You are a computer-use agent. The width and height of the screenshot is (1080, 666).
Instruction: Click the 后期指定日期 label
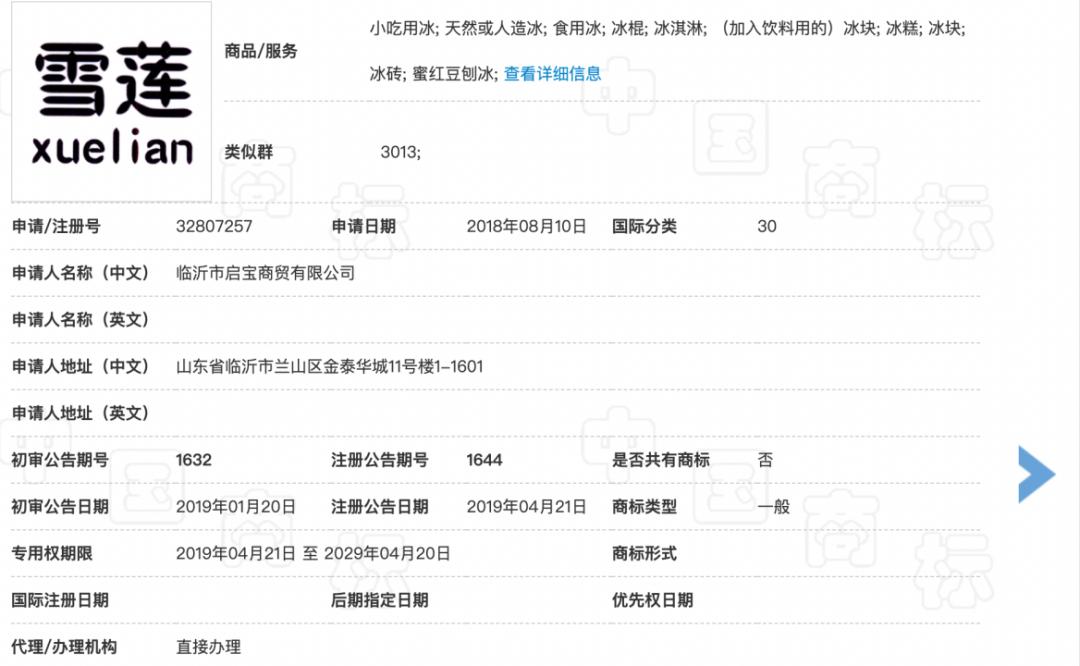tap(380, 601)
